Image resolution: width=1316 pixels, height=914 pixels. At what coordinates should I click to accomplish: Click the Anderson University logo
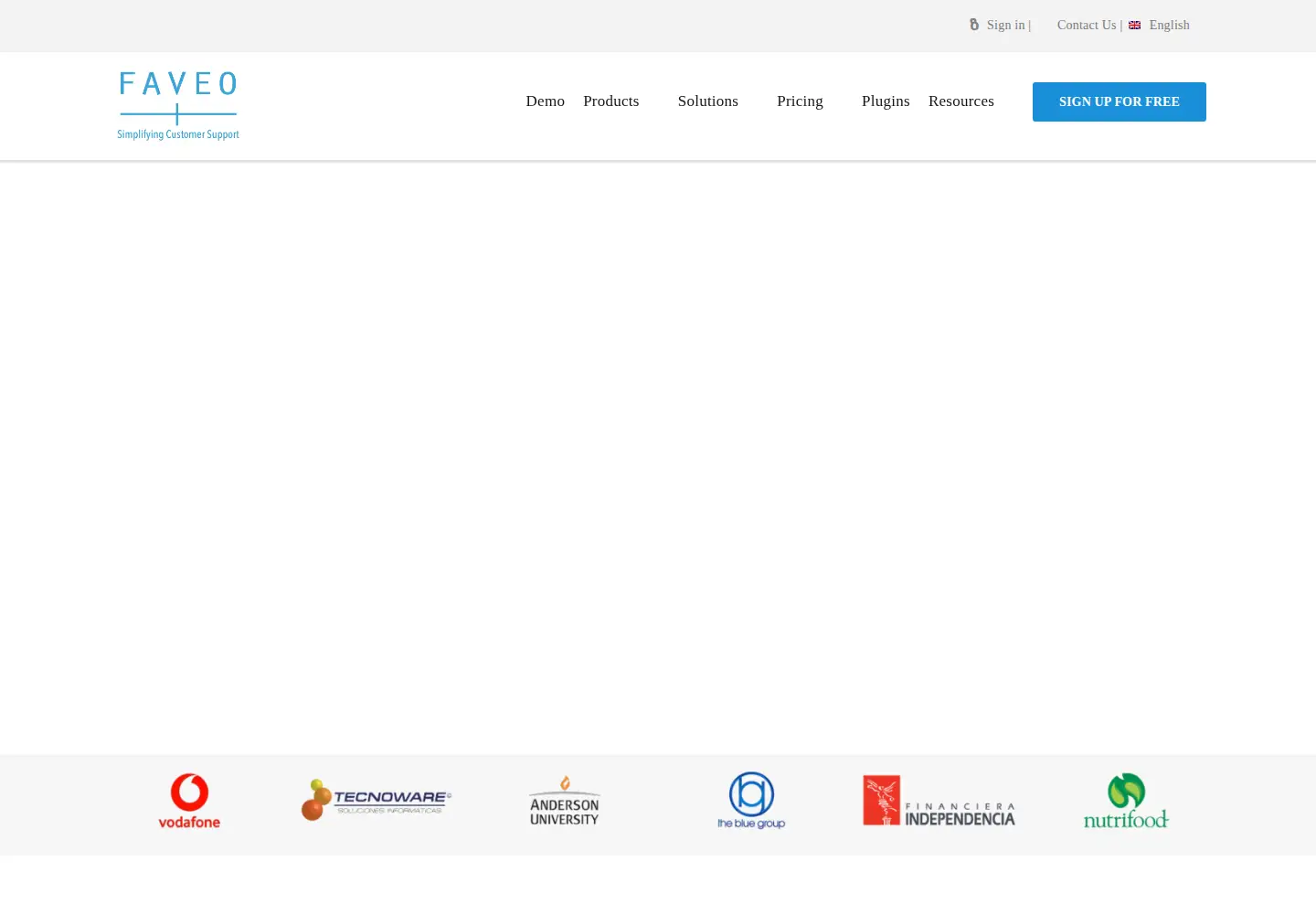(x=565, y=801)
